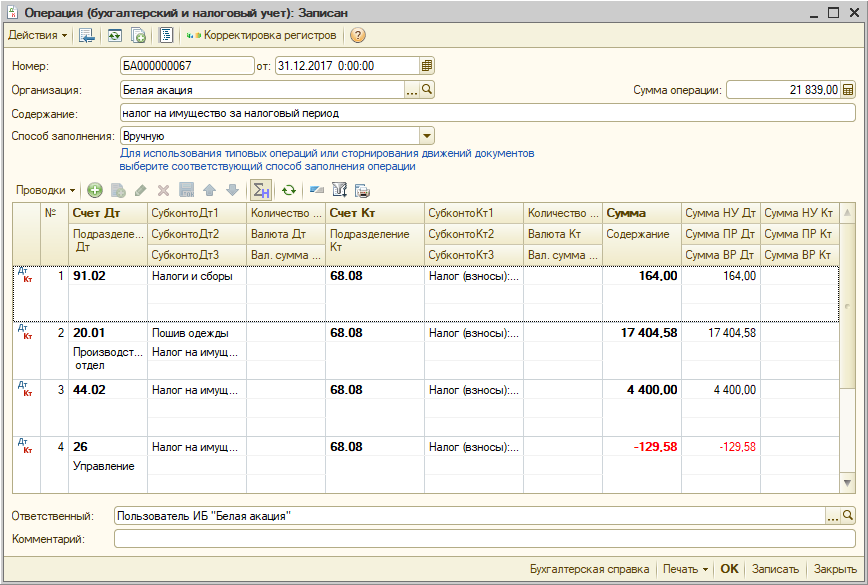Click the Дт/Кт icon of row 4
This screenshot has height=585, width=868.
tap(25, 446)
